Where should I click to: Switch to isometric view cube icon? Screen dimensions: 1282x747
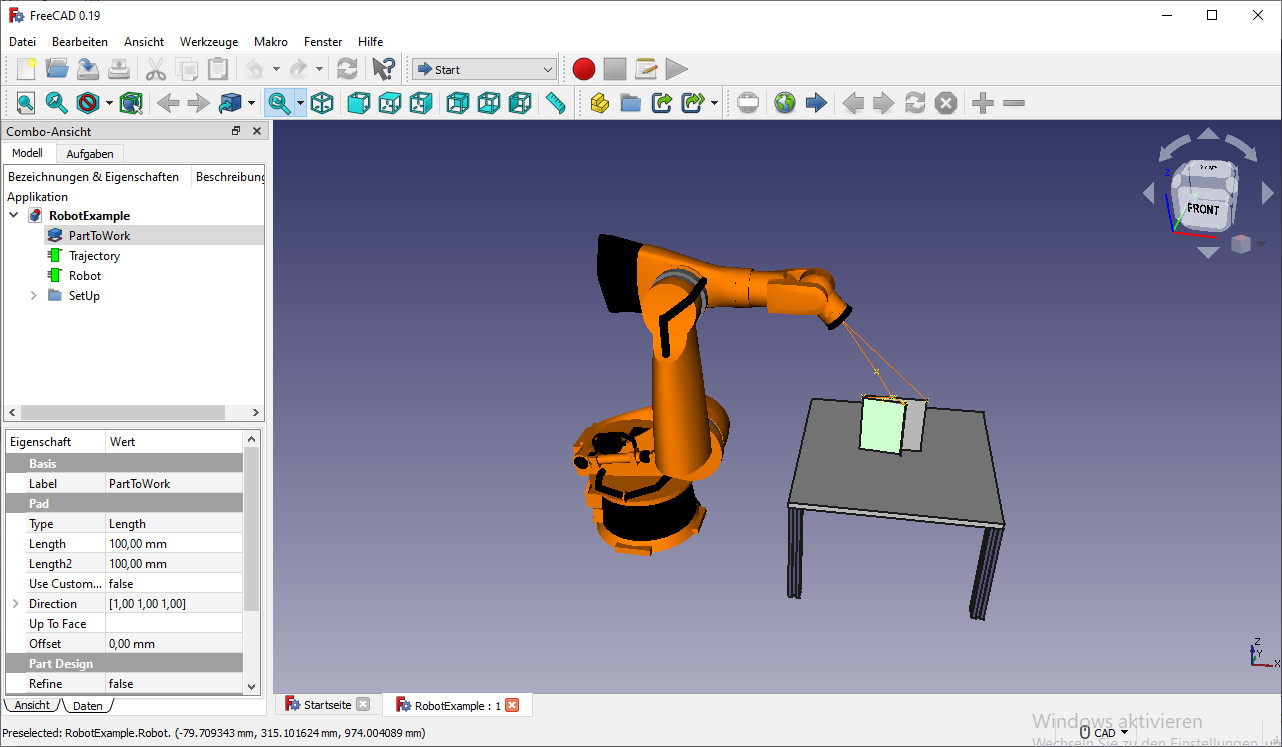click(322, 103)
